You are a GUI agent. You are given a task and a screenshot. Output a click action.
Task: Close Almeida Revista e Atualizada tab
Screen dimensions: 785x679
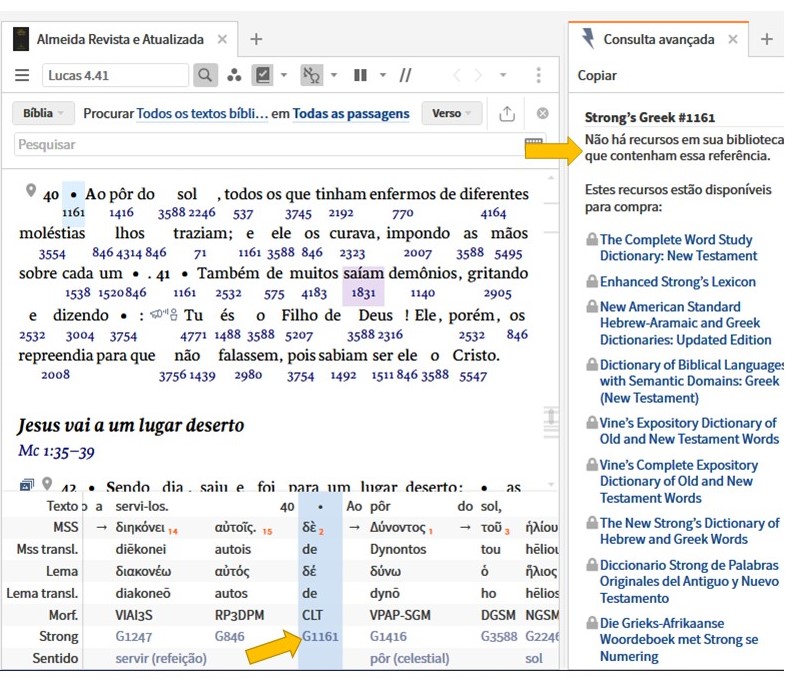pyautogui.click(x=222, y=39)
